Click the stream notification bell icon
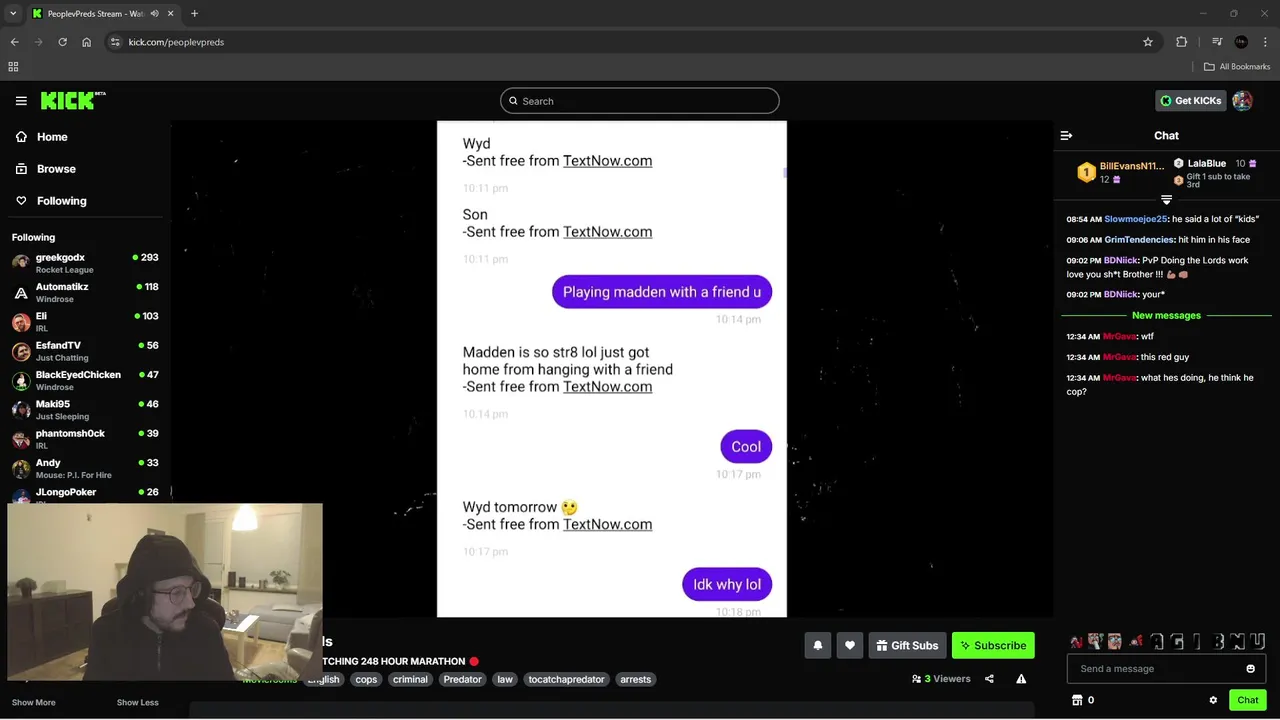 (x=817, y=646)
